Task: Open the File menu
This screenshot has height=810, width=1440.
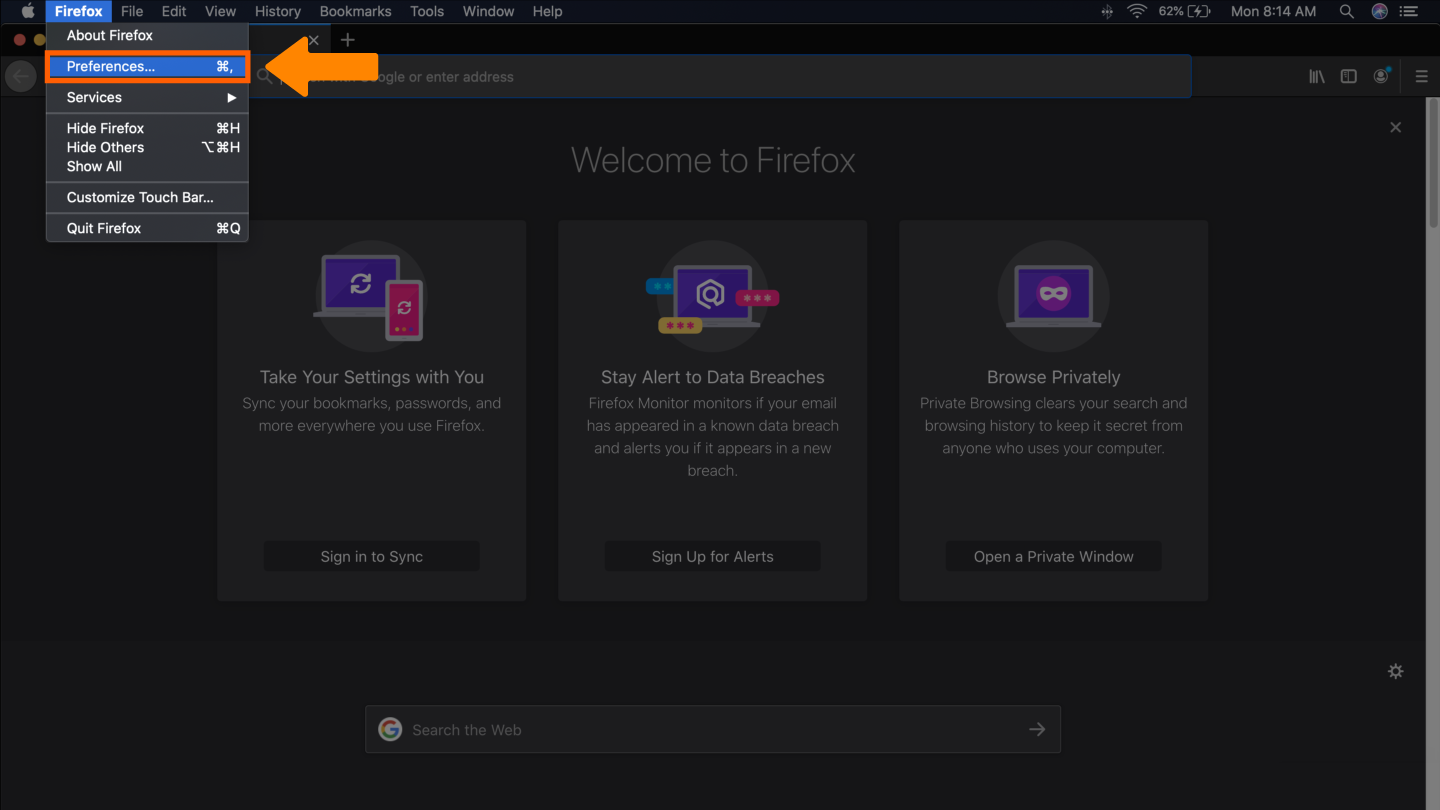Action: point(132,11)
